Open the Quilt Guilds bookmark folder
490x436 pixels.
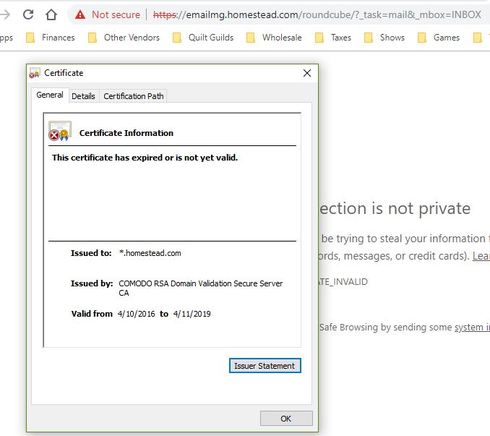[x=203, y=38]
